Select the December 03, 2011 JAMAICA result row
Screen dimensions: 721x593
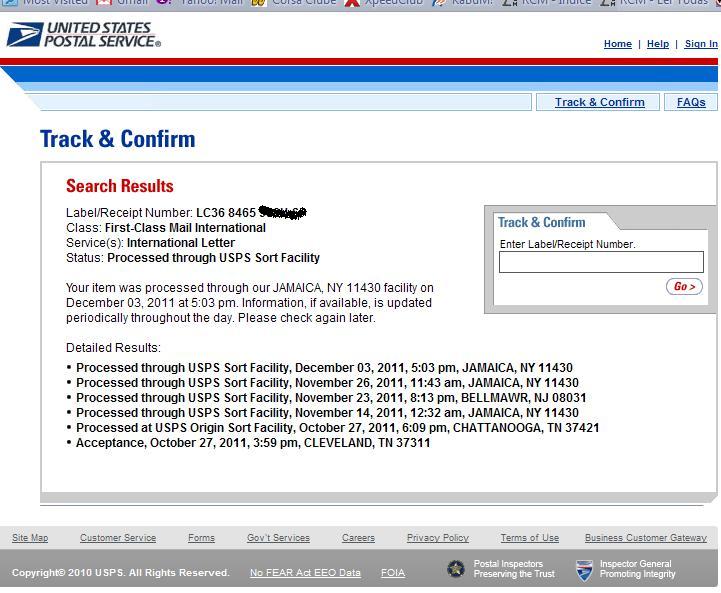coord(324,368)
